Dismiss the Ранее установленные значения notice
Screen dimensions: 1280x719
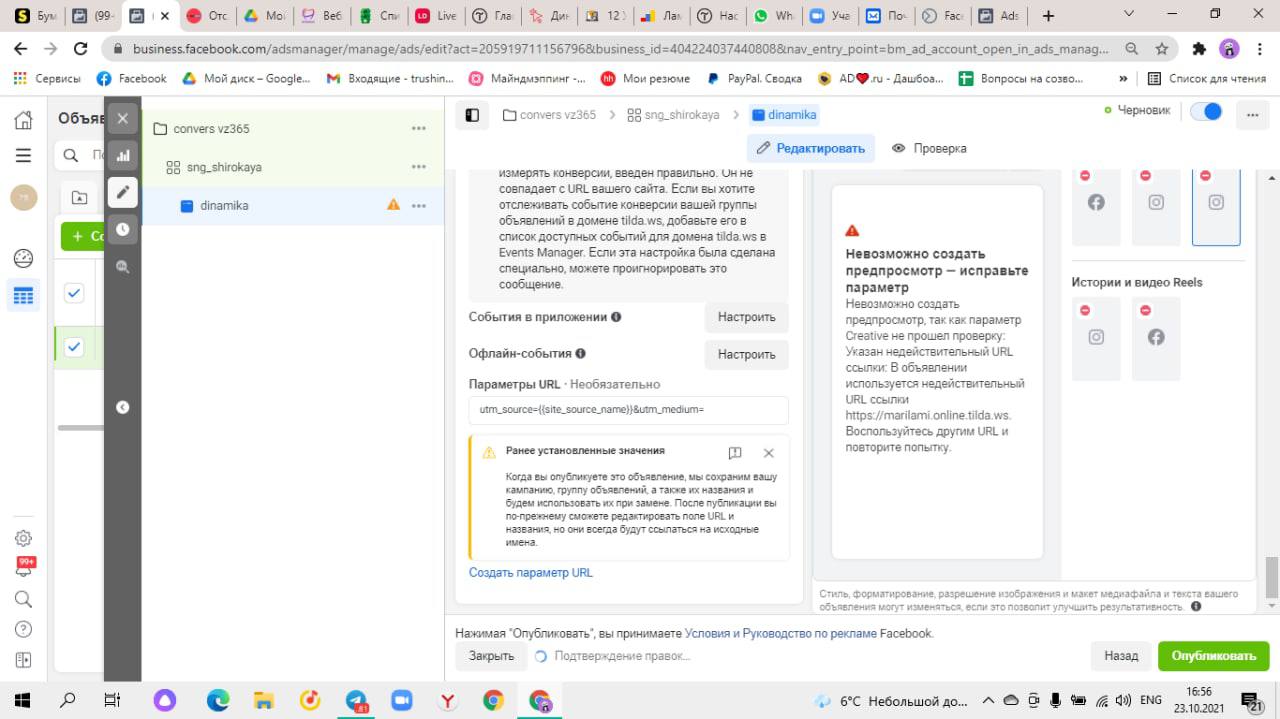click(768, 452)
